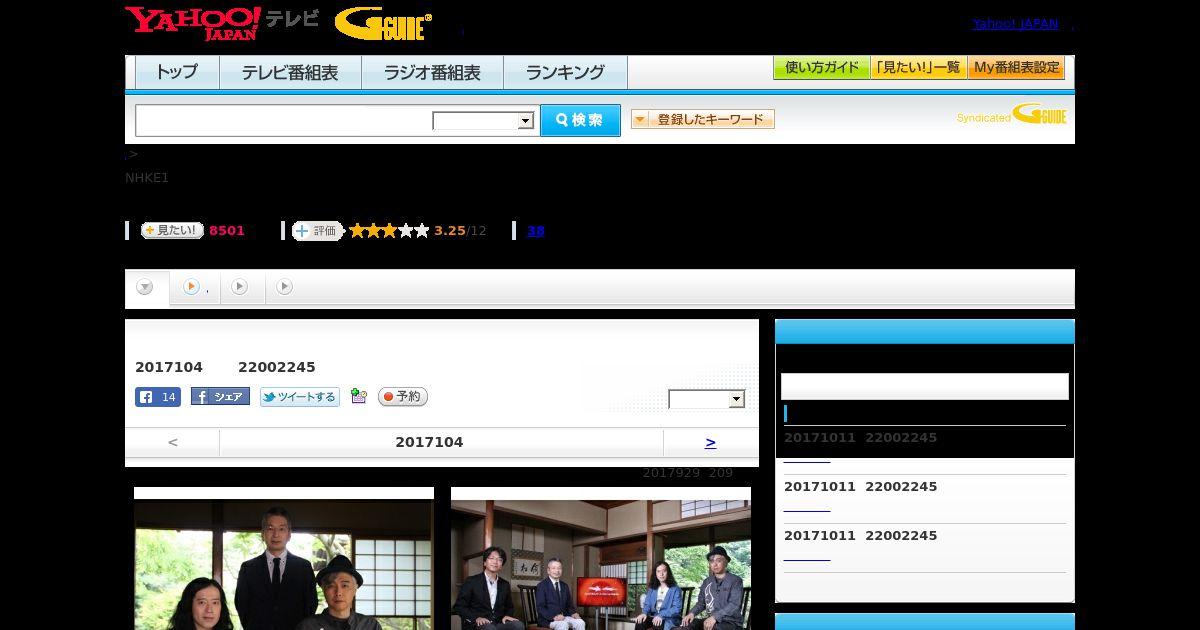Open the 使い方ガイド button
Viewport: 1200px width, 630px height.
click(822, 68)
